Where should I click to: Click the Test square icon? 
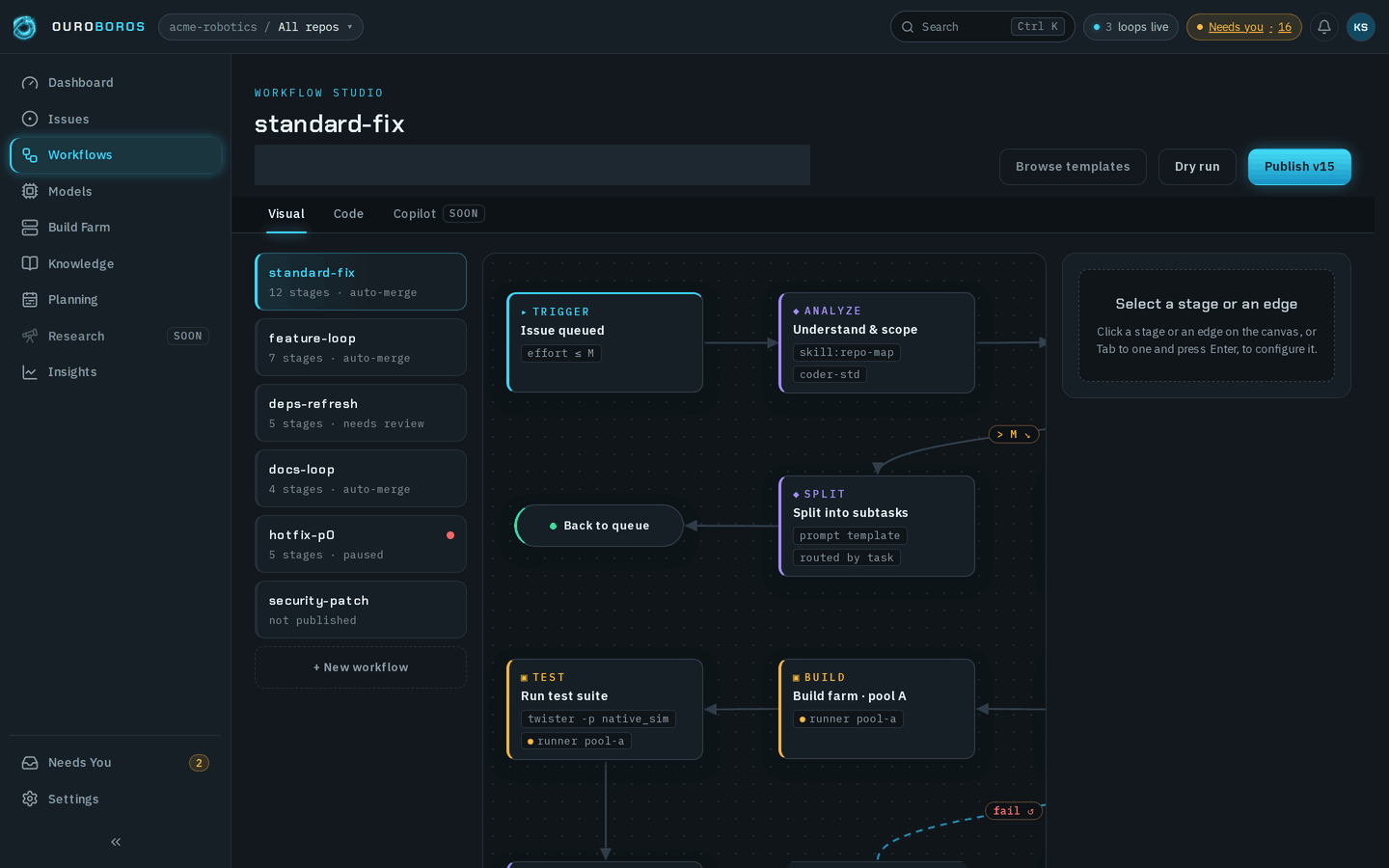point(525,678)
